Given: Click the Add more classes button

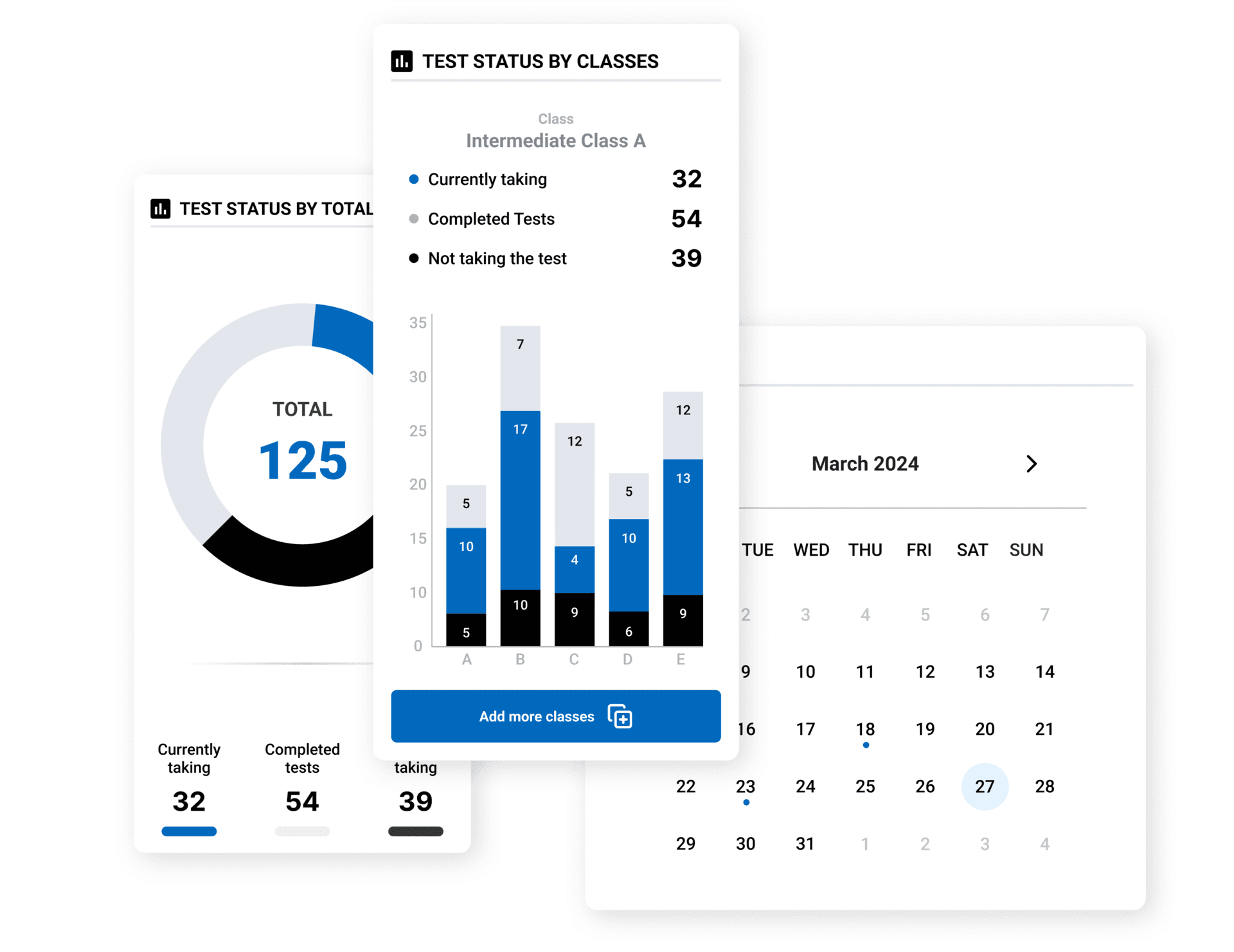Looking at the screenshot, I should click(554, 716).
